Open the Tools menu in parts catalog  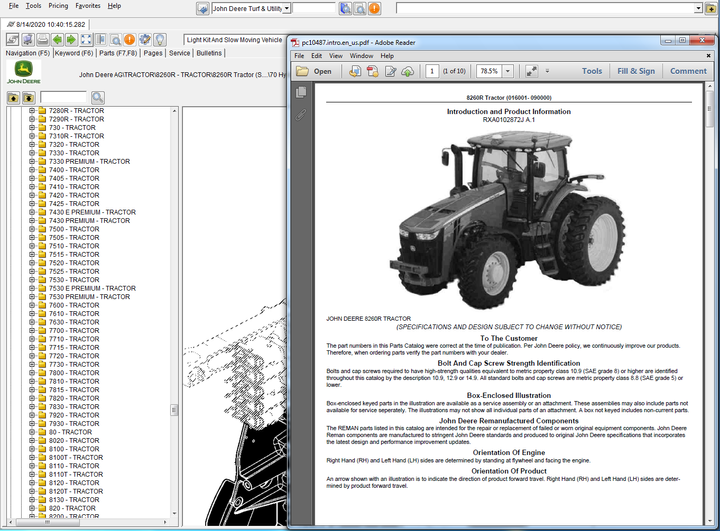[x=33, y=6]
